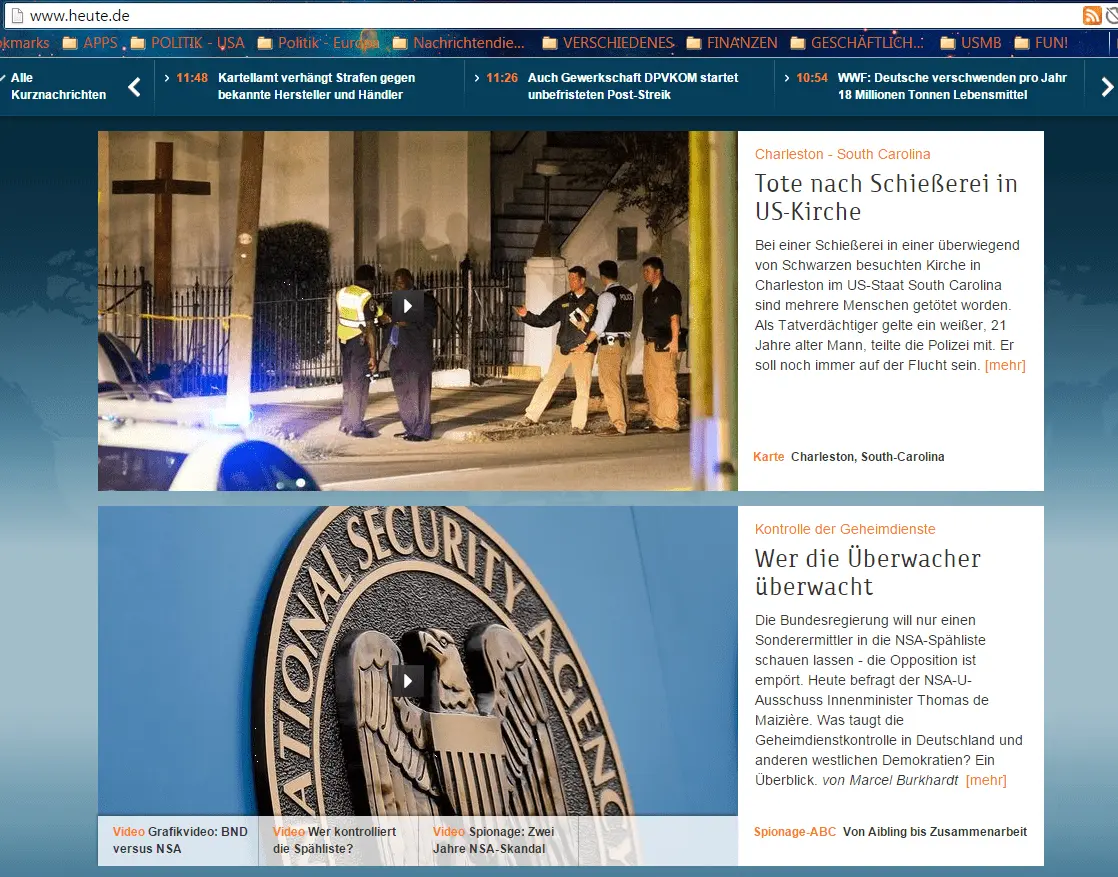The height and width of the screenshot is (877, 1118).
Task: Click the RSS feed icon in address bar
Action: click(1092, 15)
